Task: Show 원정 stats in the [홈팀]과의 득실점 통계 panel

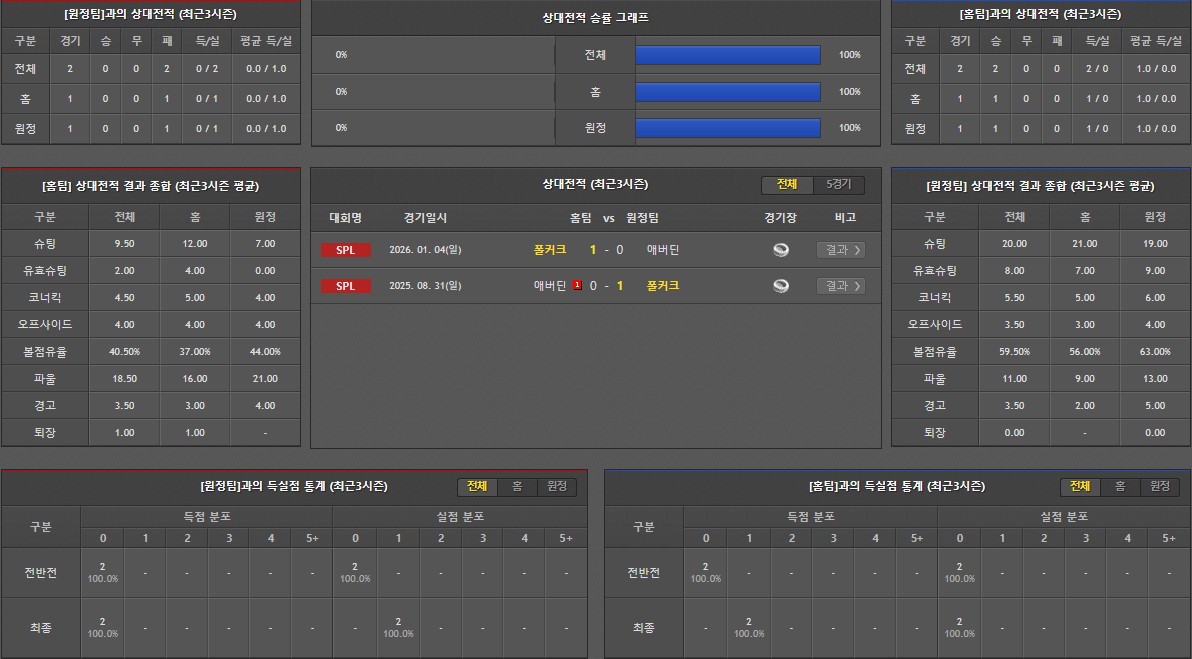Action: click(x=1160, y=486)
